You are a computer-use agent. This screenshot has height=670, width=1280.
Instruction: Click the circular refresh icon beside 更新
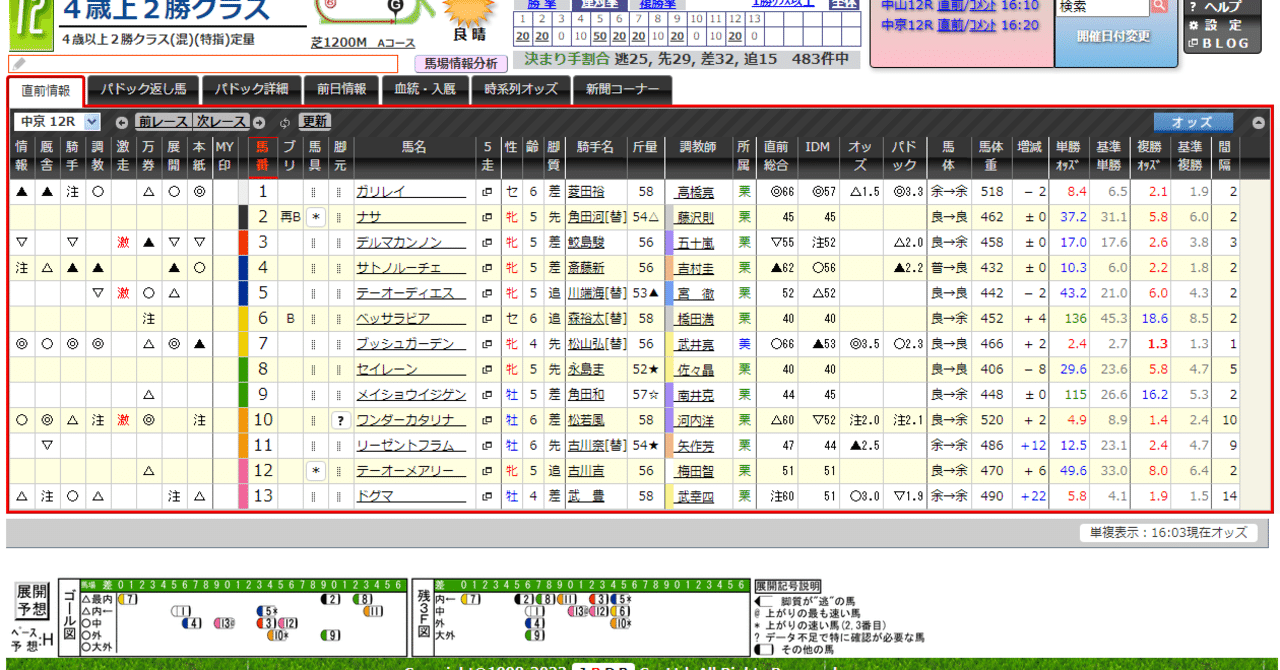click(287, 123)
